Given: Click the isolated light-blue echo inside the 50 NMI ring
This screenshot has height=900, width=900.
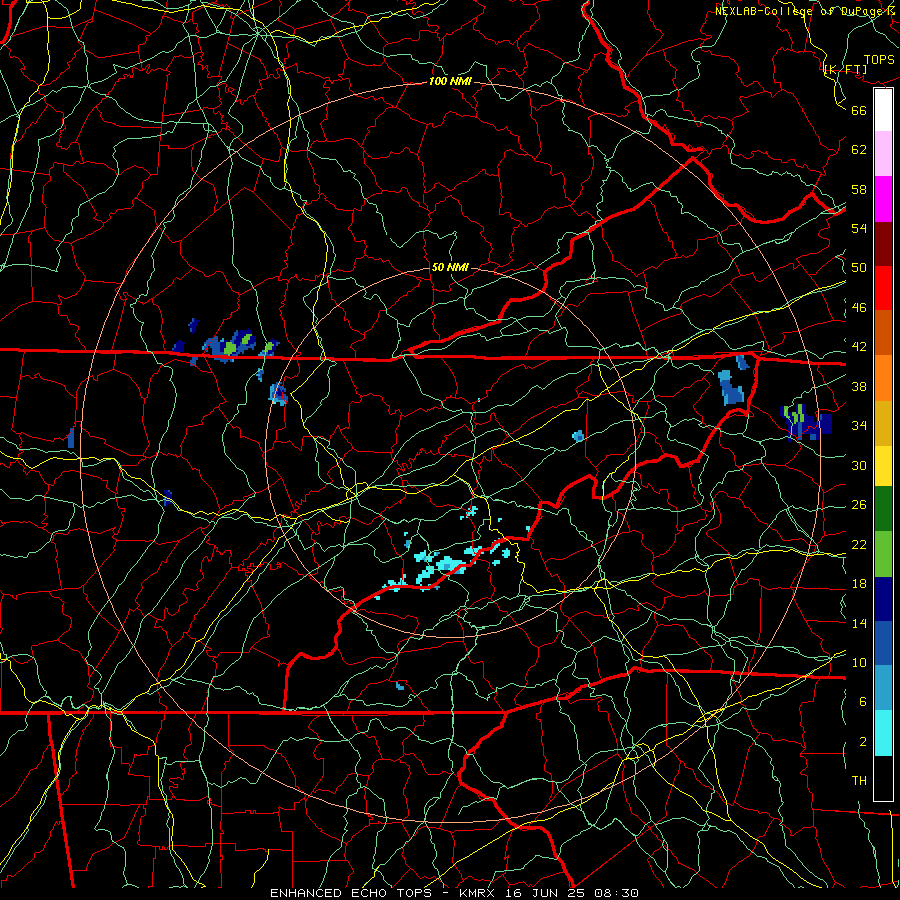Looking at the screenshot, I should pyautogui.click(x=578, y=436).
